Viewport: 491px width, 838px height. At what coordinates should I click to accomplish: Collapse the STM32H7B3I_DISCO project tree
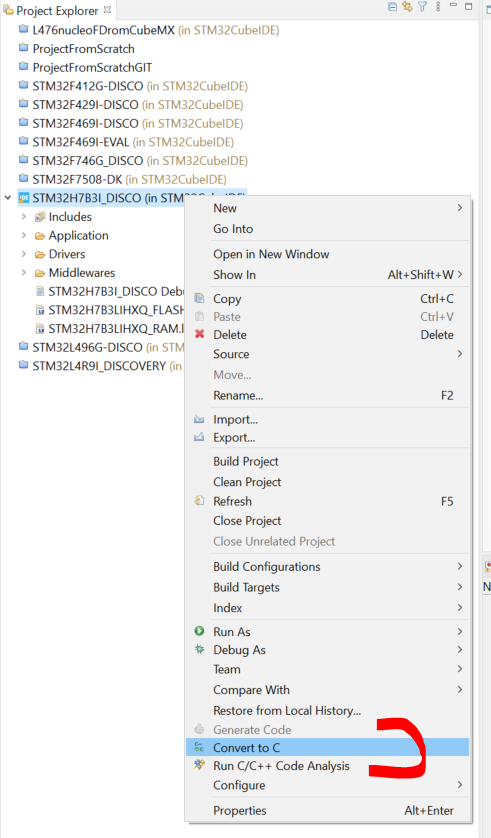tap(8, 198)
